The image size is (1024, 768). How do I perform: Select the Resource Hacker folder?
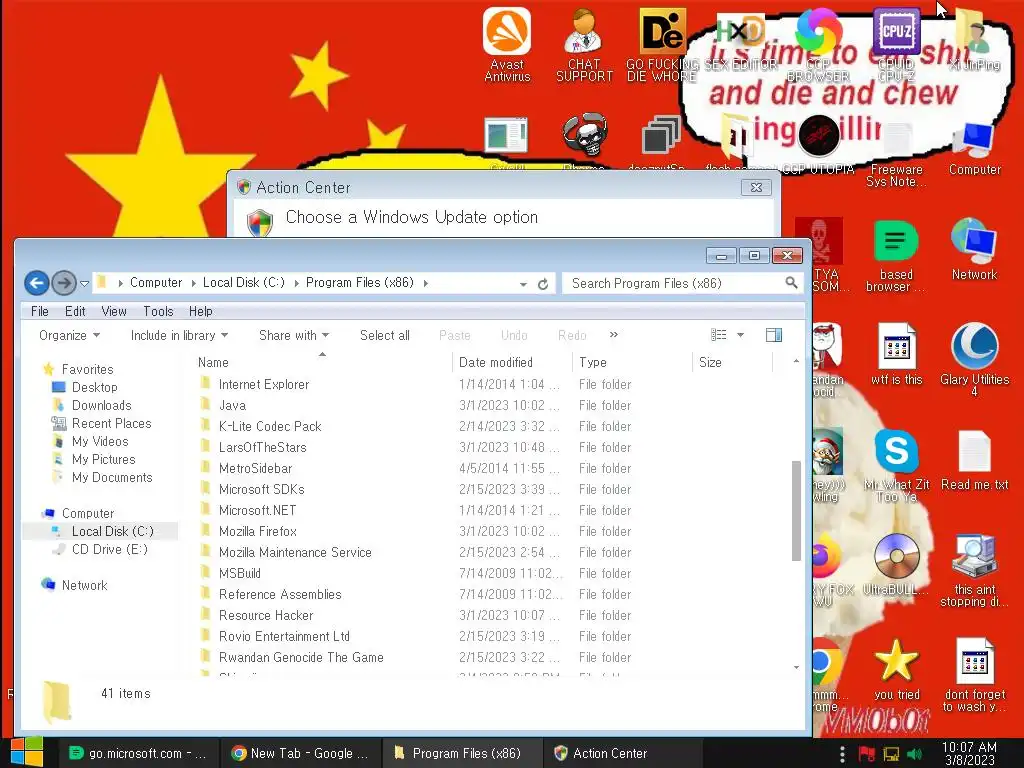click(266, 615)
